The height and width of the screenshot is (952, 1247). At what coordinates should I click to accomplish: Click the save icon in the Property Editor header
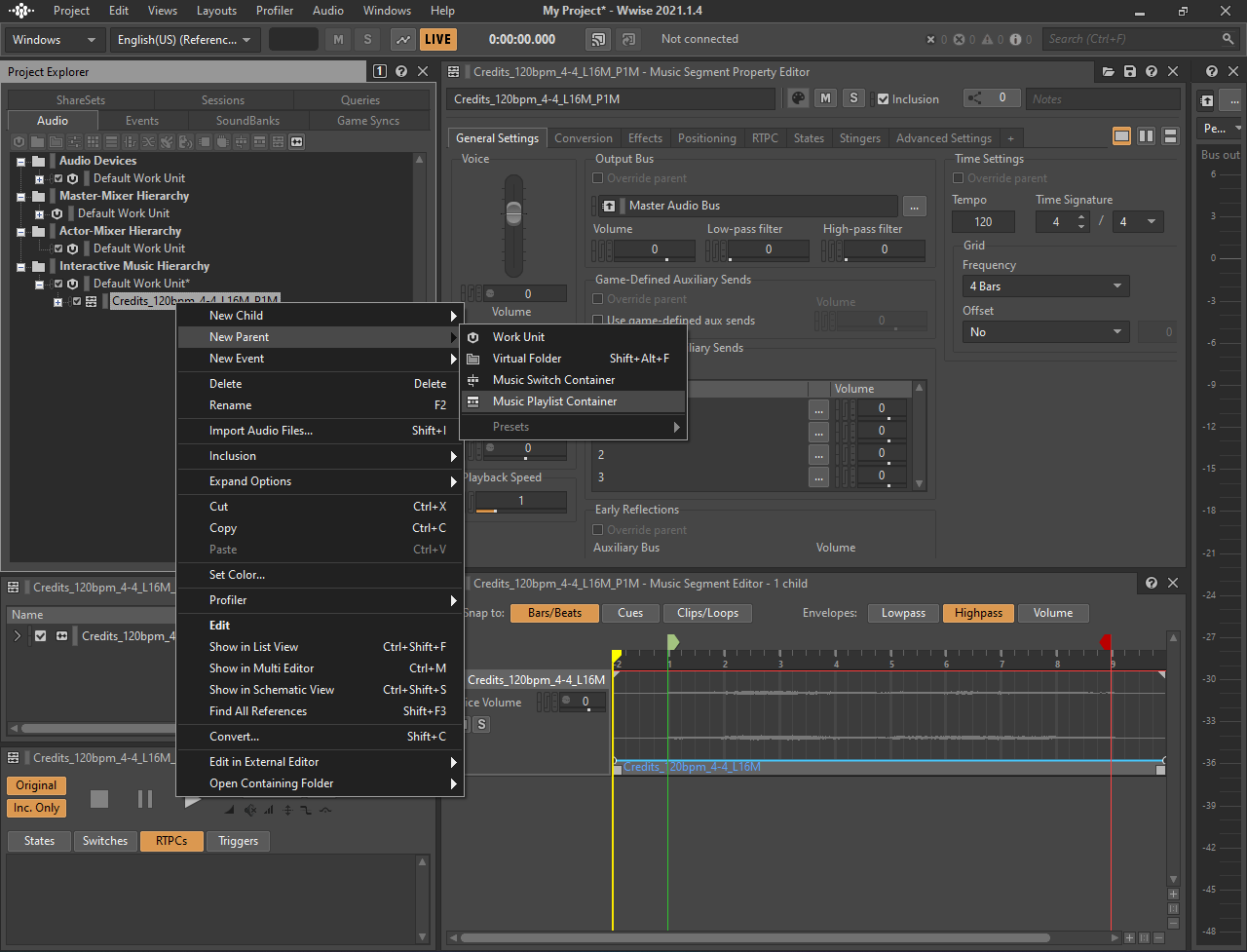coord(1130,72)
